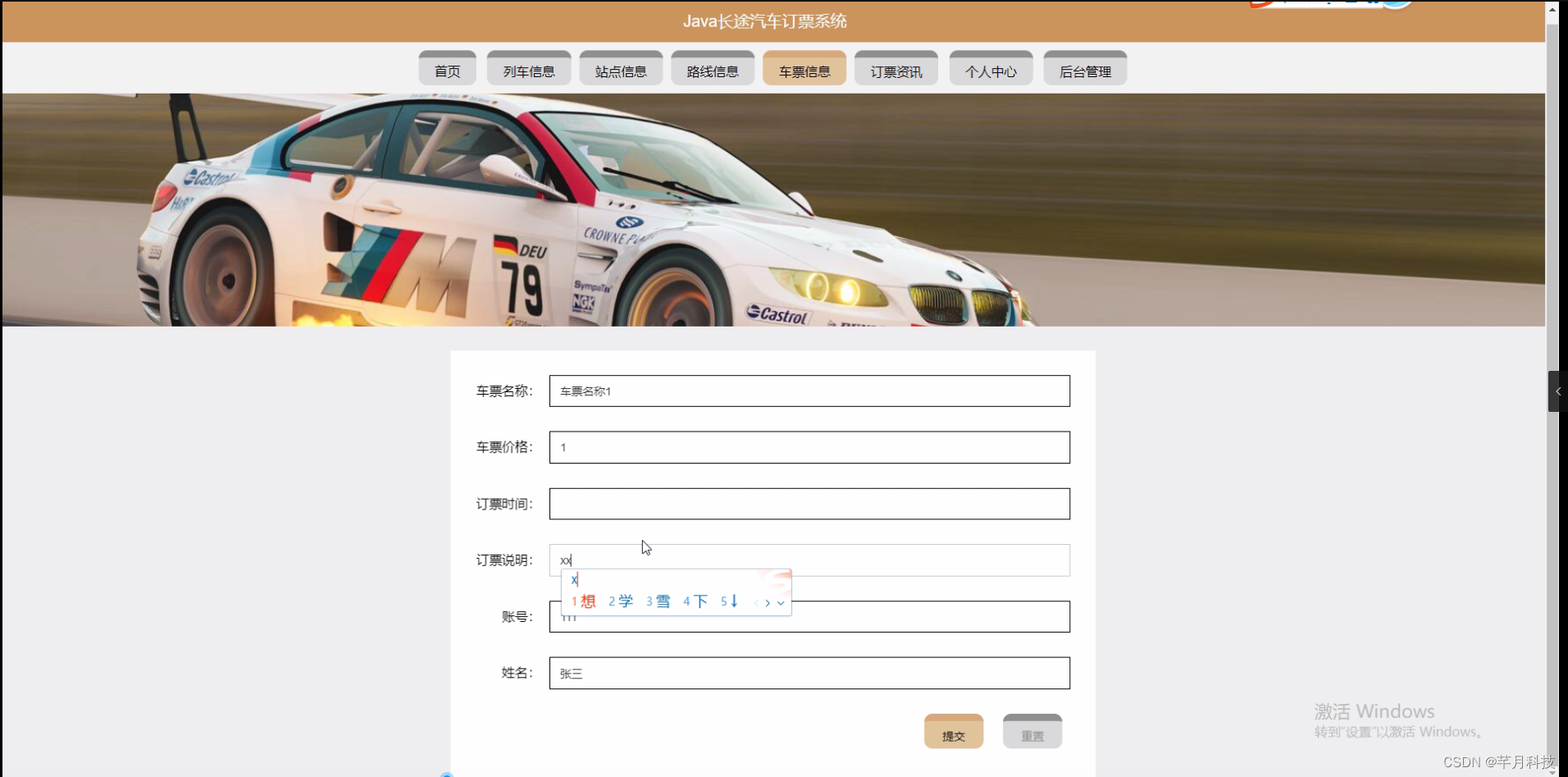Select IME candidate 雪
This screenshot has height=777, width=1568.
coord(661,601)
